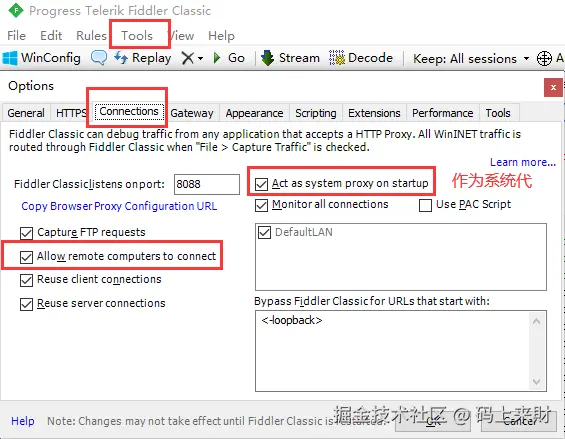The image size is (565, 439).
Task: Click the comment speech bubble icon
Action: pos(99,58)
